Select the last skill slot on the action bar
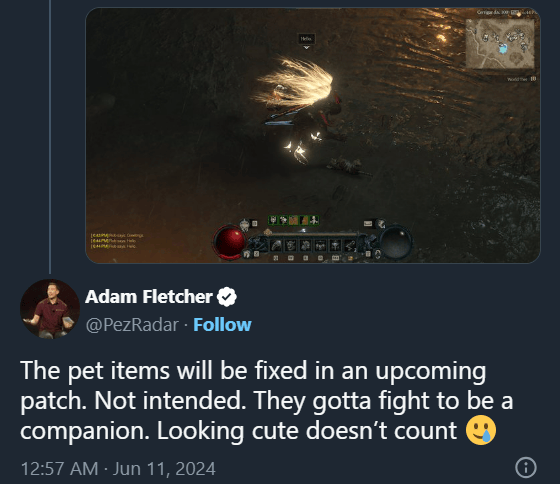 coord(350,245)
